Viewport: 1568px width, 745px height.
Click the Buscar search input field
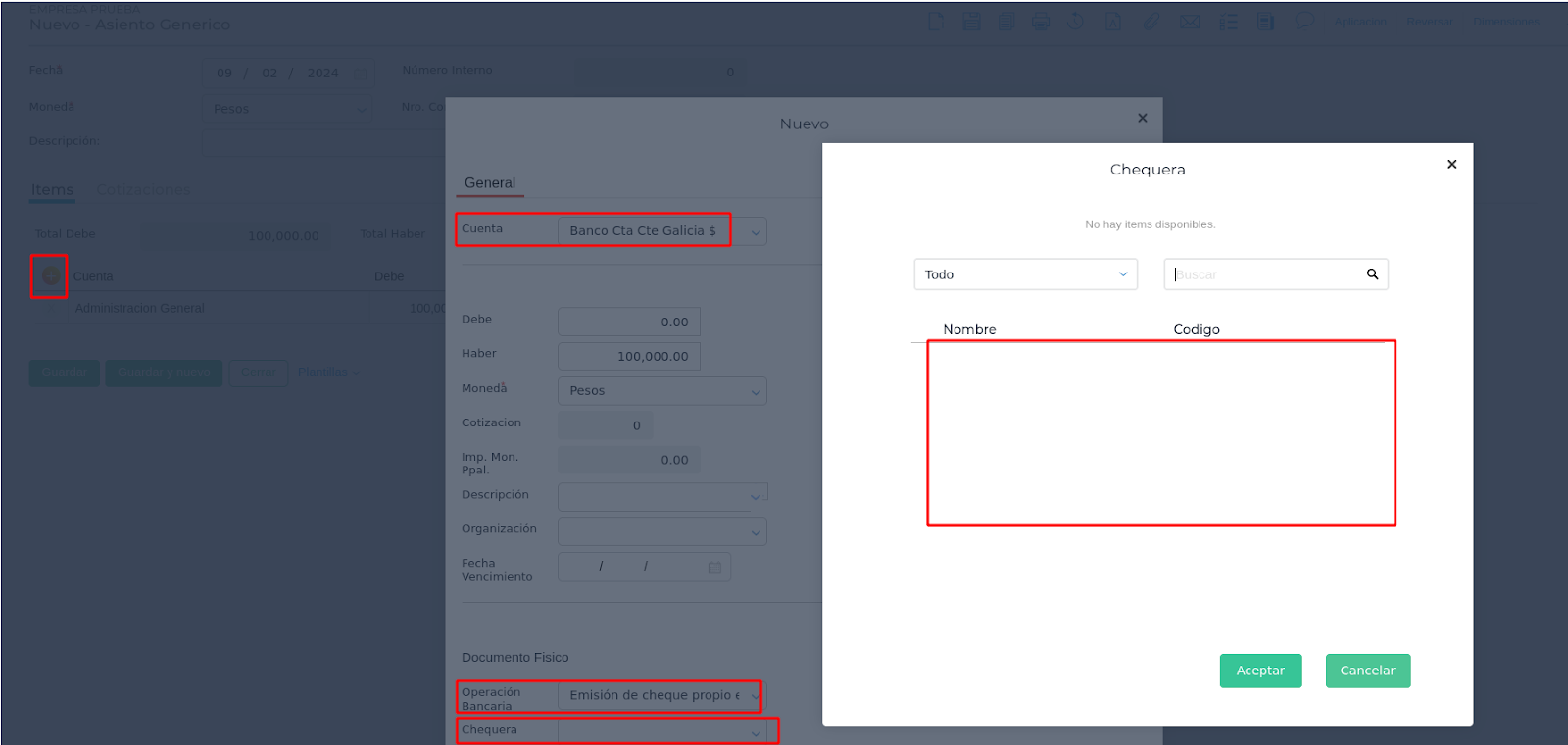click(1264, 274)
